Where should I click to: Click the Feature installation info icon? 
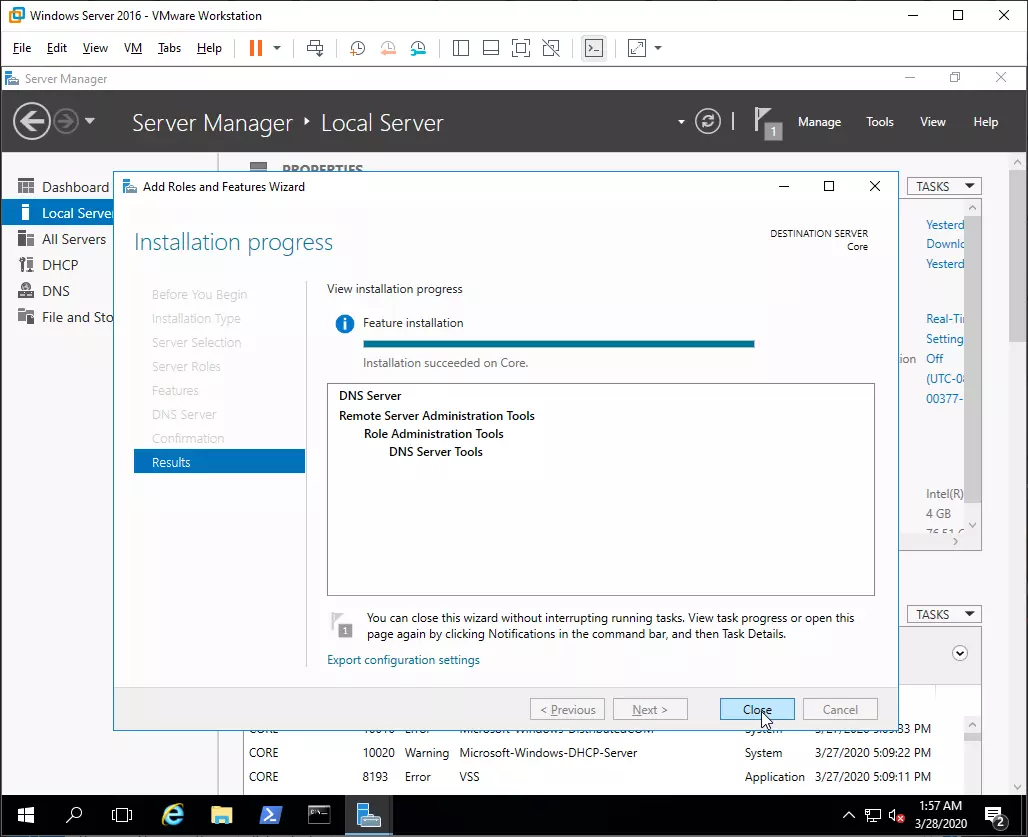(345, 323)
